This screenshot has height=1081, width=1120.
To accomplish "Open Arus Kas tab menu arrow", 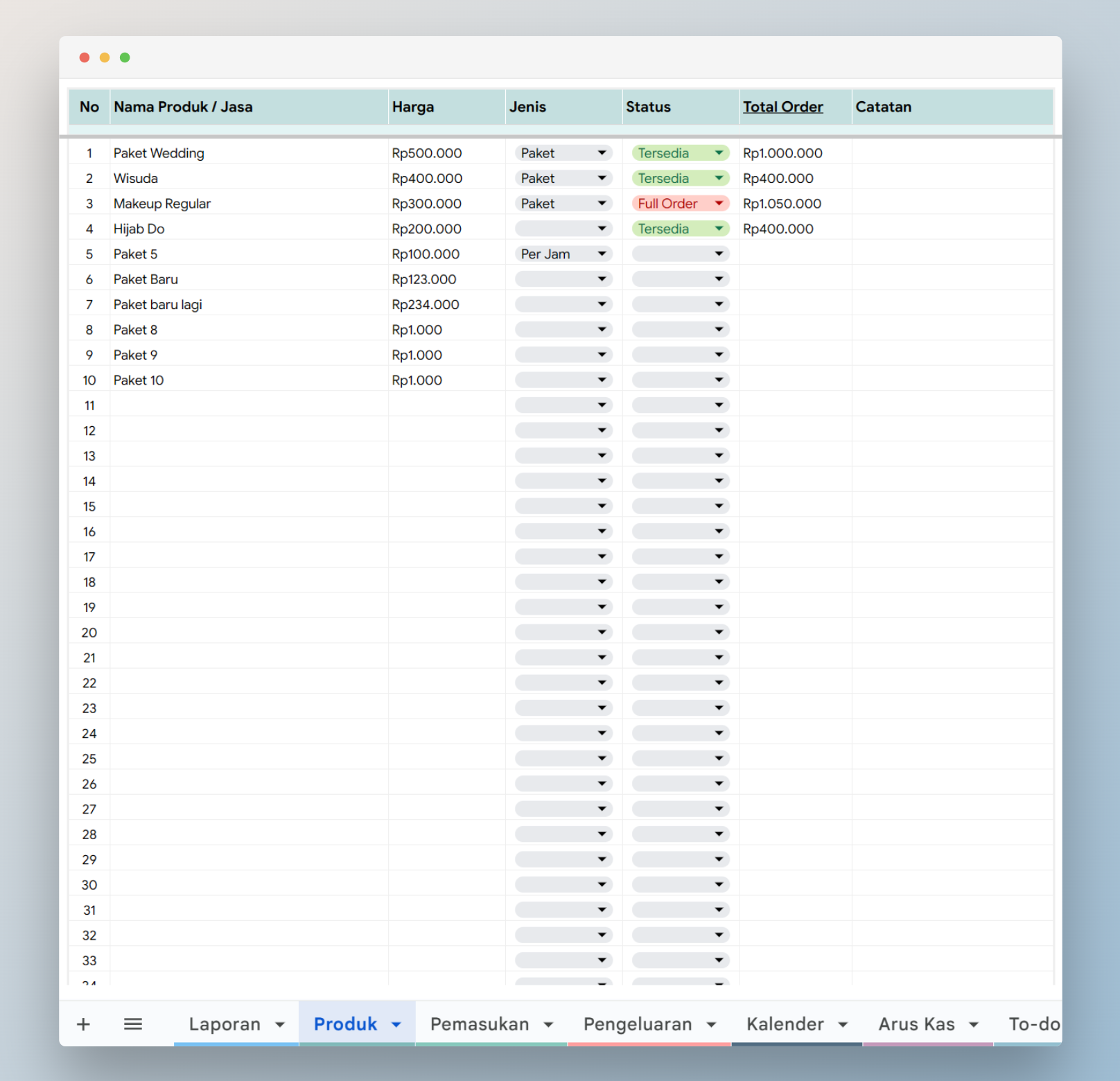I will (x=974, y=1025).
